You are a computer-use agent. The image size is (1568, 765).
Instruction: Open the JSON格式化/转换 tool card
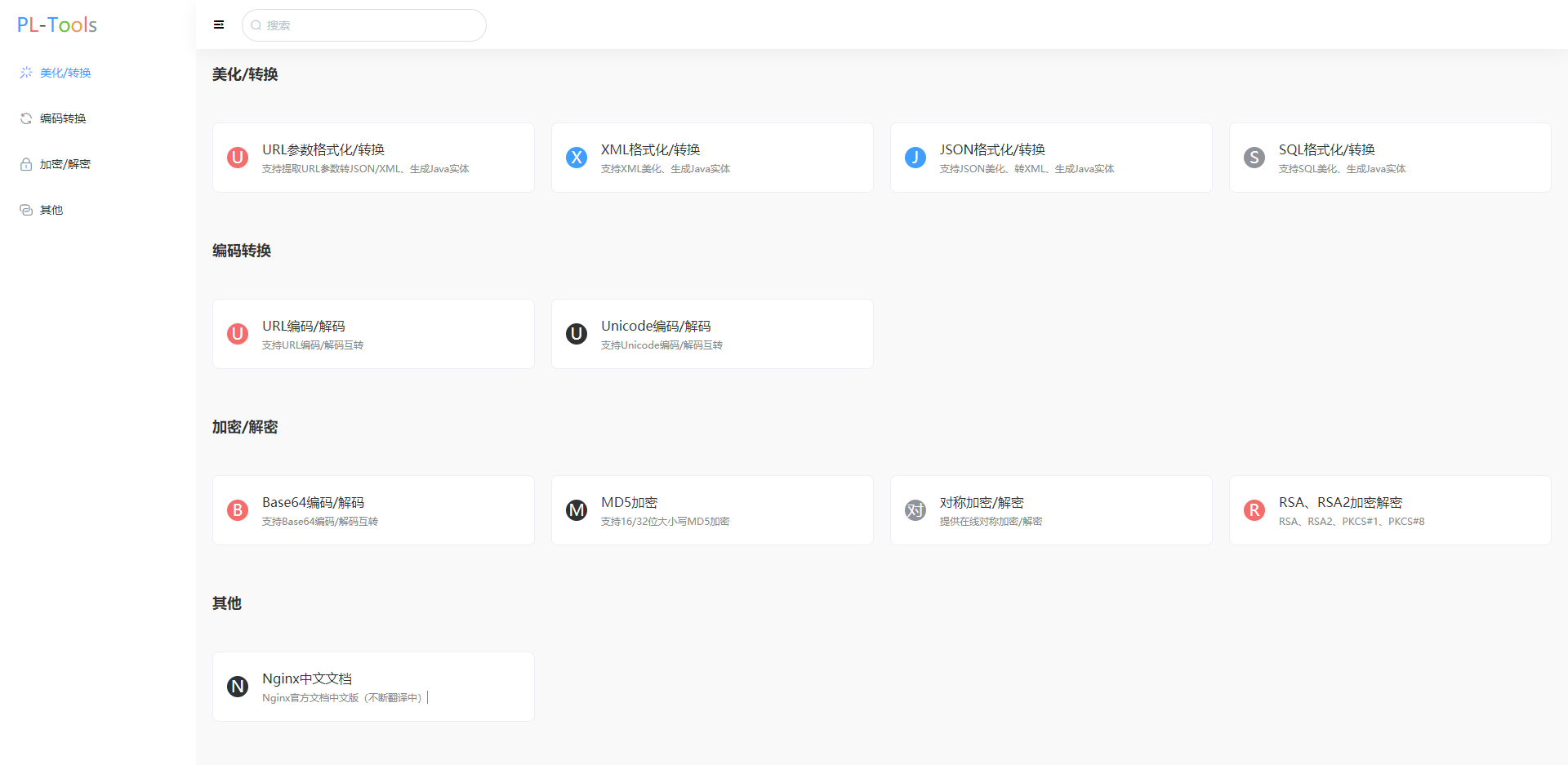click(x=1050, y=158)
